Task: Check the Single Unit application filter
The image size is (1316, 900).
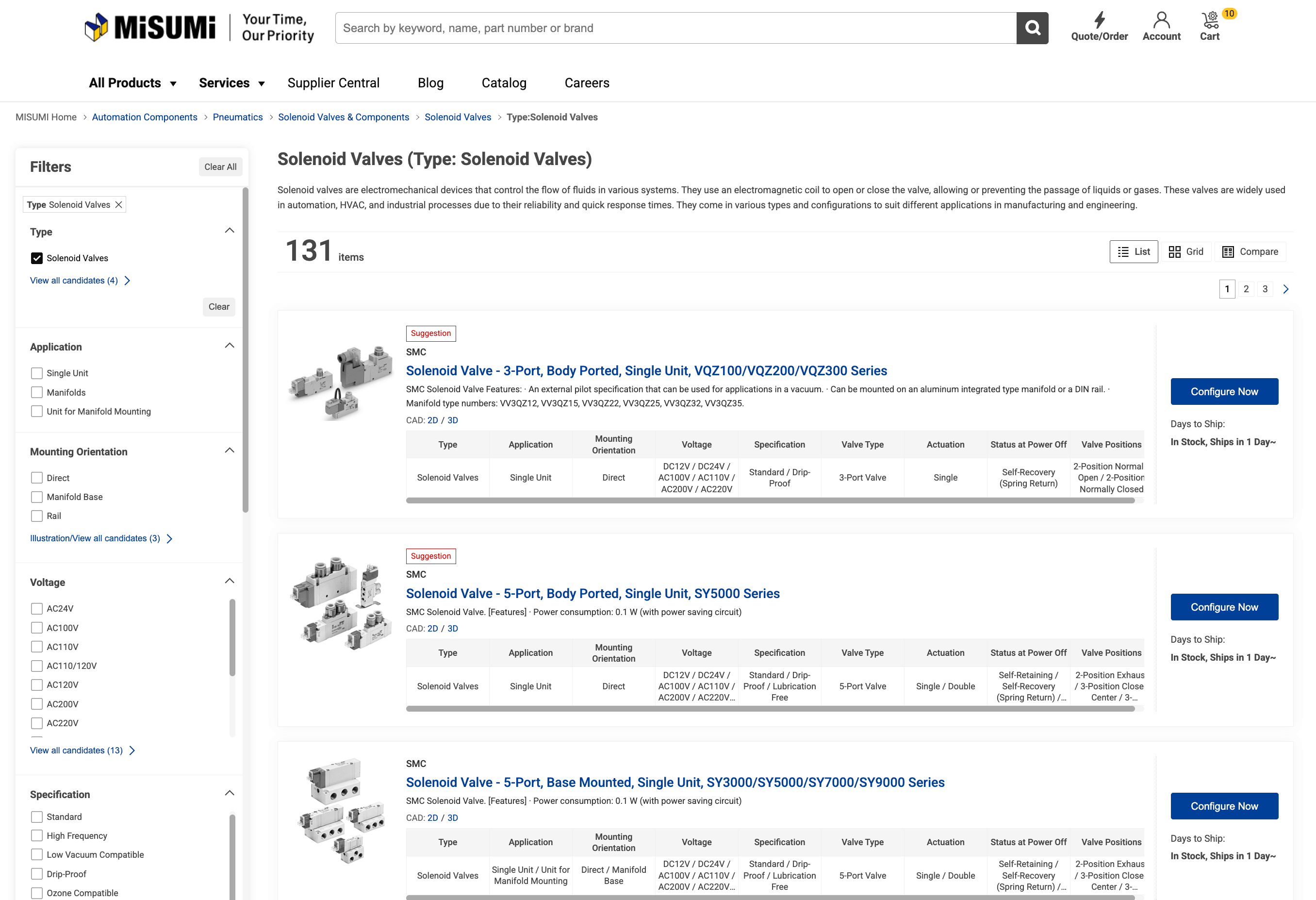Action: tap(37, 373)
